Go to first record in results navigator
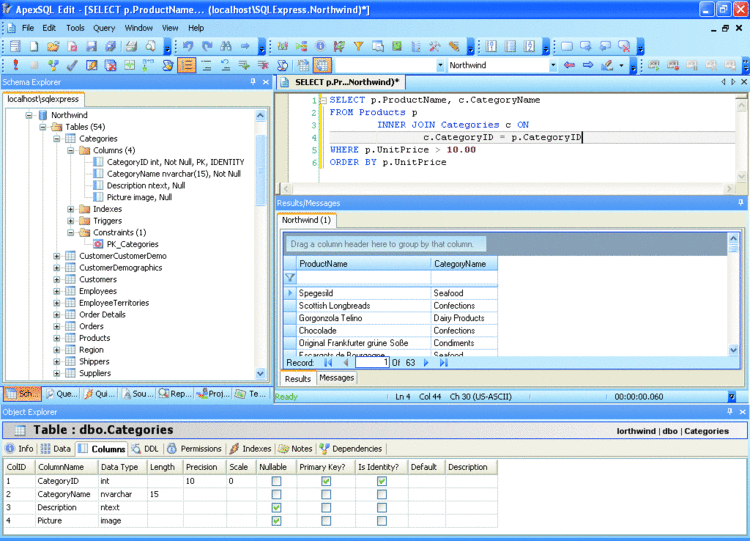The width and height of the screenshot is (750, 541). click(328, 363)
